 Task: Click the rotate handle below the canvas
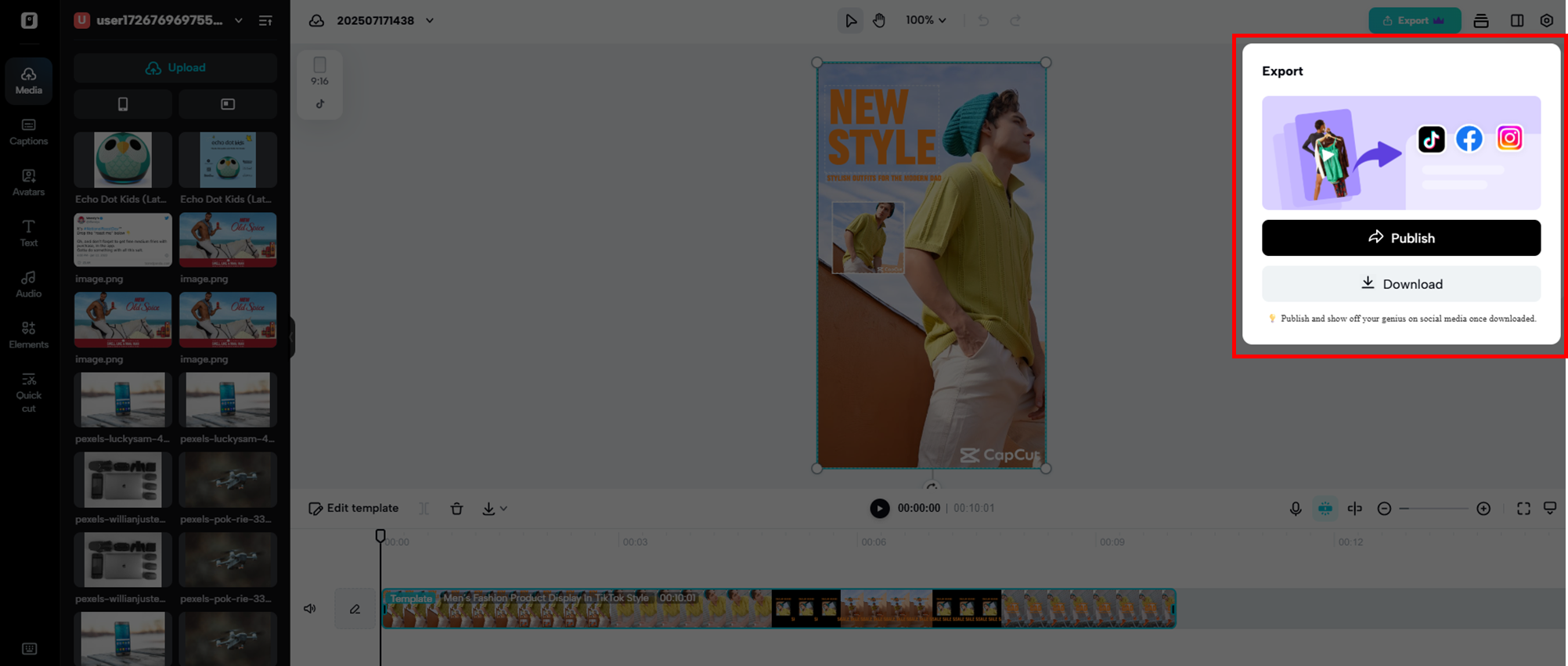[932, 486]
